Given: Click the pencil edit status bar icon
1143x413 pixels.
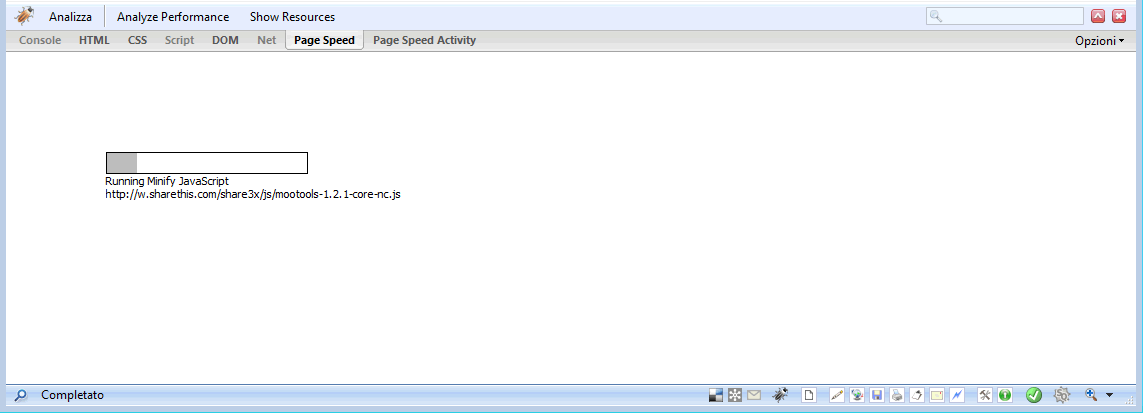Looking at the screenshot, I should (x=837, y=396).
